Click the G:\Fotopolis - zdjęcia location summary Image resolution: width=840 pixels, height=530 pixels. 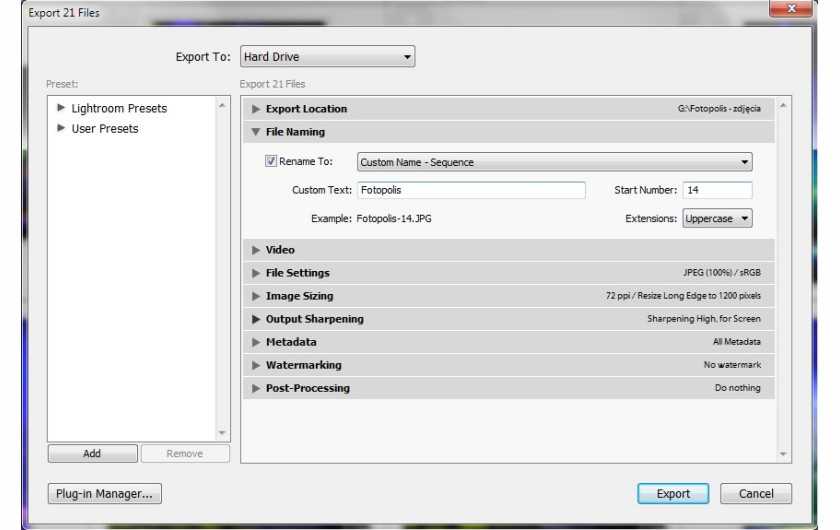click(719, 108)
